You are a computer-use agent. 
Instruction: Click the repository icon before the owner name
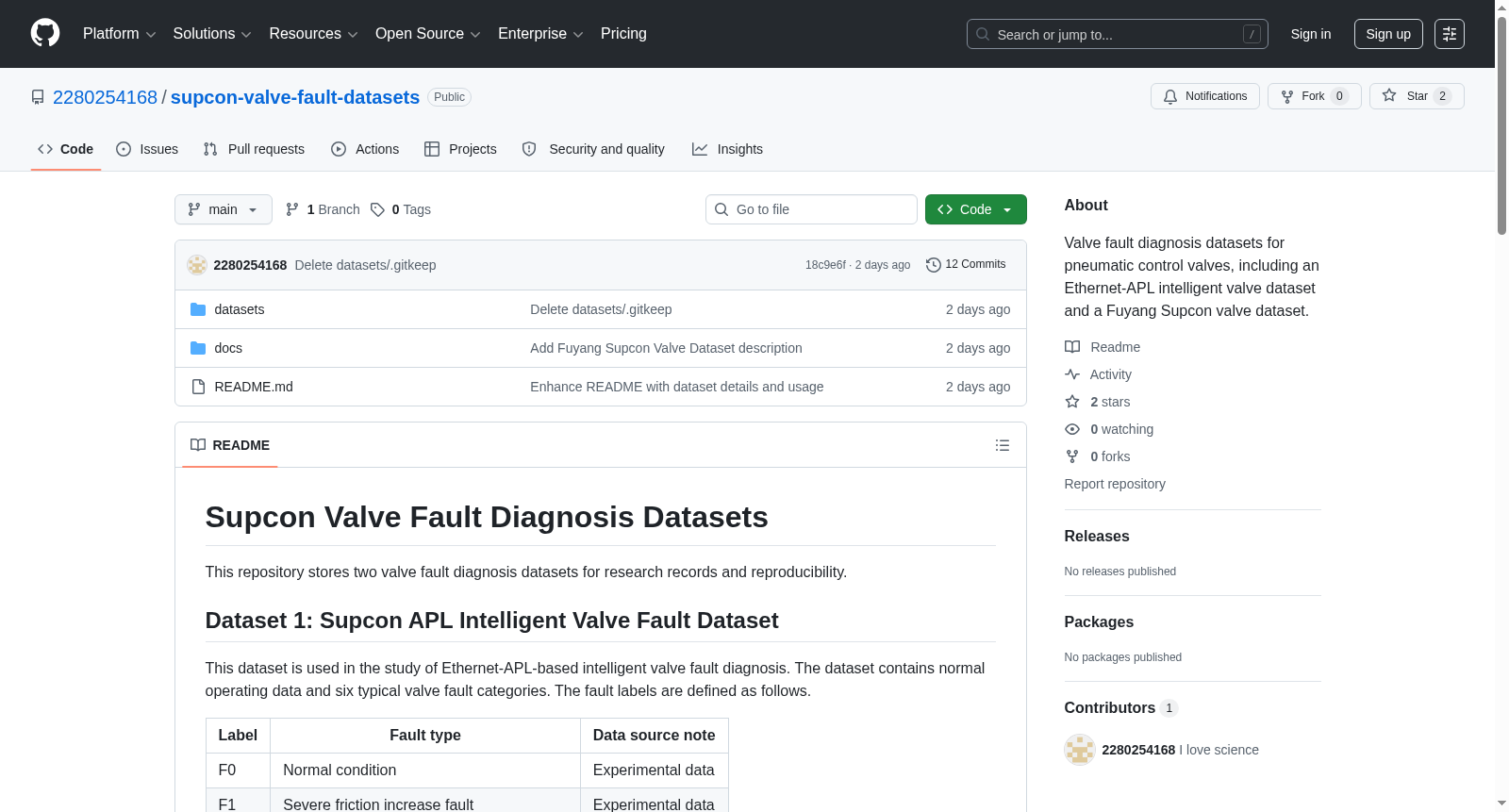tap(38, 97)
